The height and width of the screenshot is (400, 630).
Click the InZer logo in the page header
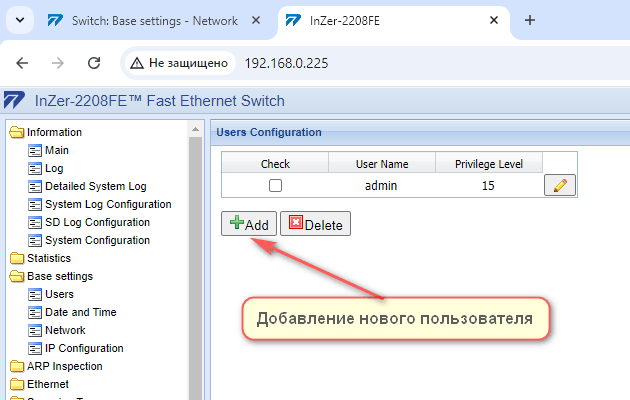coord(14,100)
